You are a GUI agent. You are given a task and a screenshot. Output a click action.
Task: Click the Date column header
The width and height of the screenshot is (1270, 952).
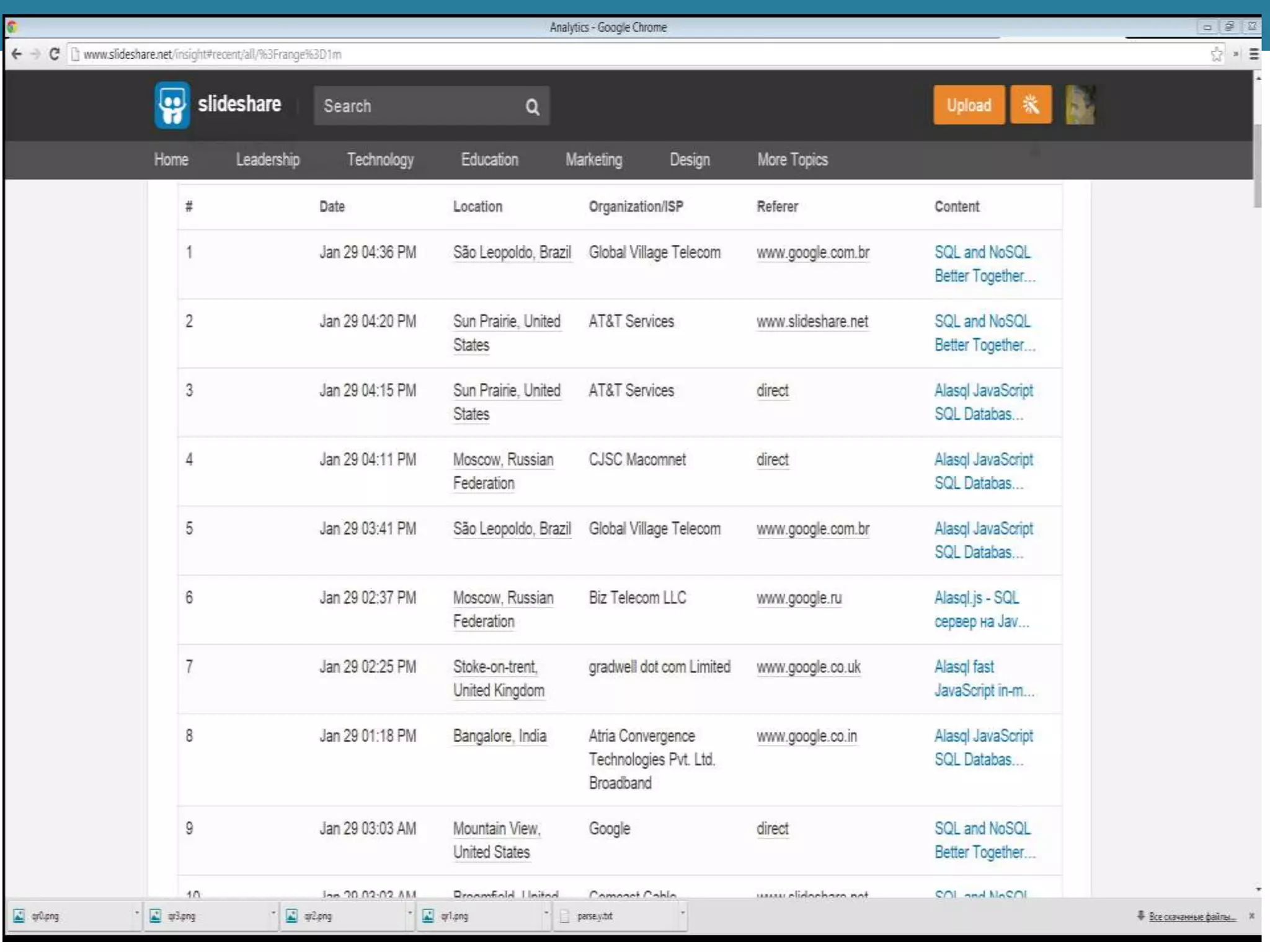(x=332, y=207)
